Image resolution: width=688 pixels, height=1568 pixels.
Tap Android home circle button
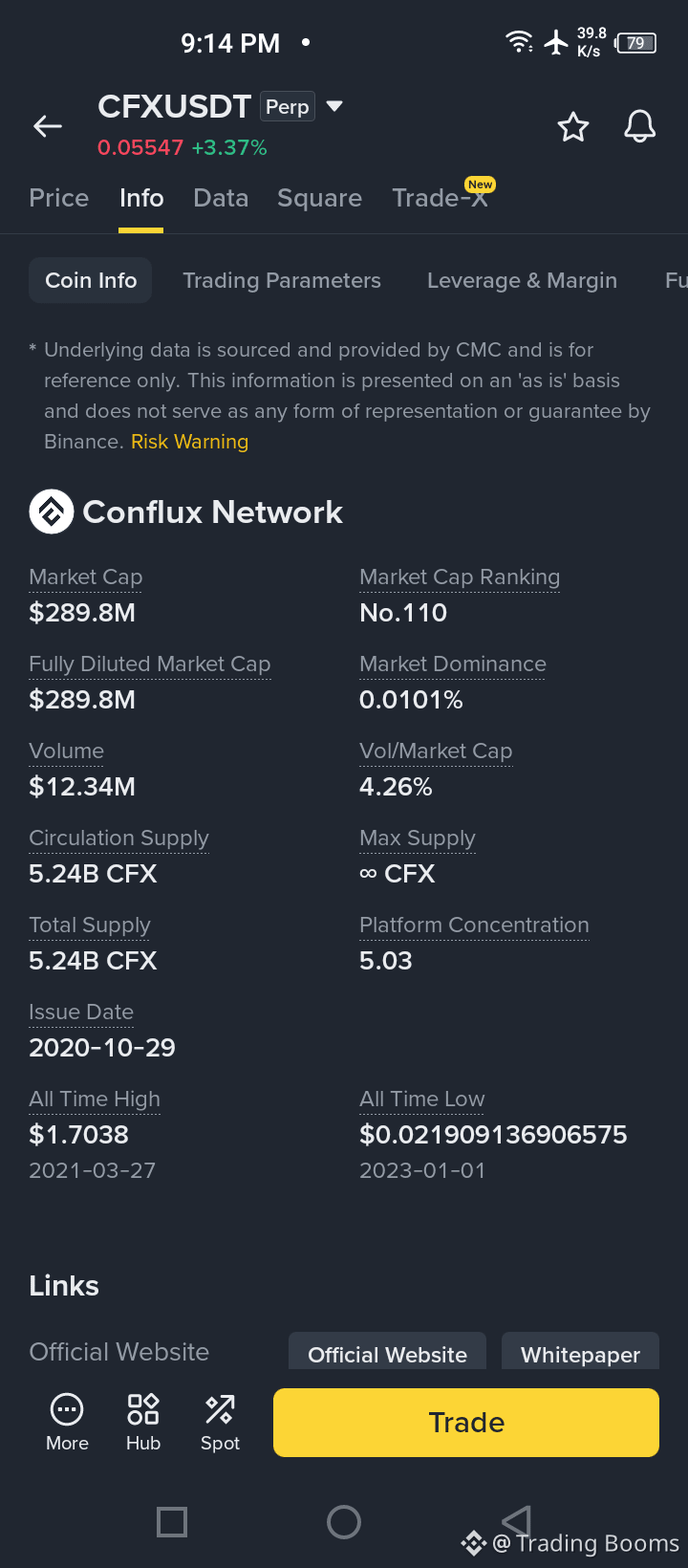click(x=344, y=1521)
